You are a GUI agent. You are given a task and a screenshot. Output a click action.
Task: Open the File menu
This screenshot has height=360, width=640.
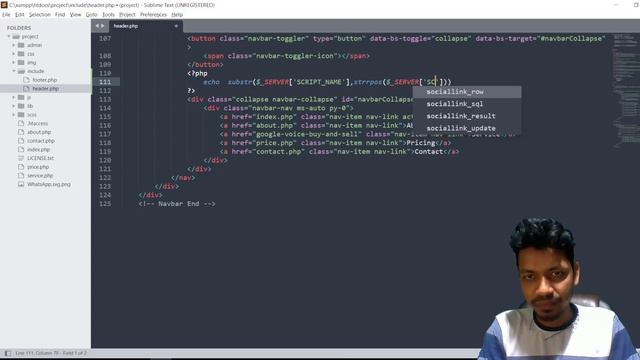(6, 14)
